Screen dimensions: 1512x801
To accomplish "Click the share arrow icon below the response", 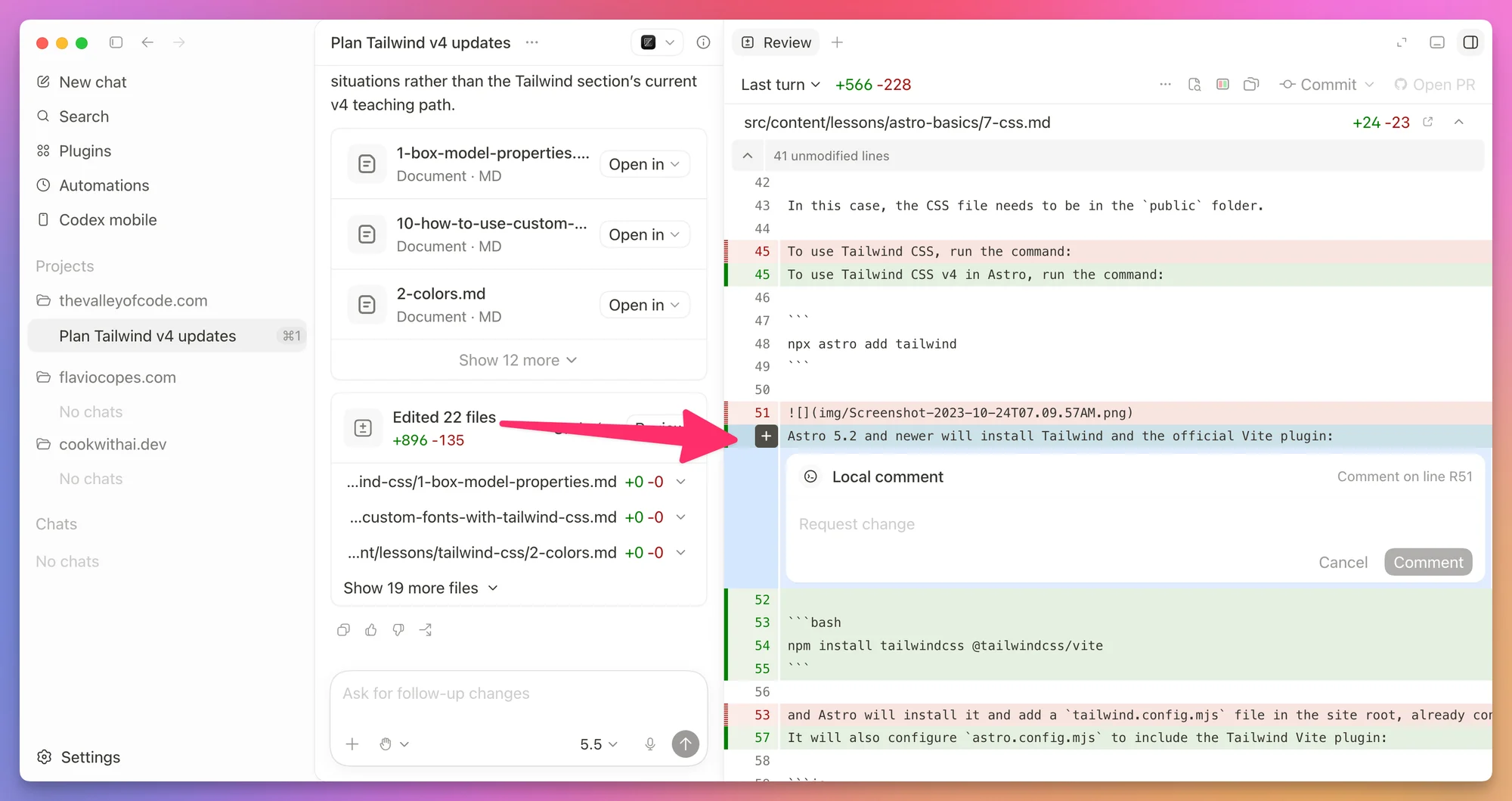I will tap(426, 630).
